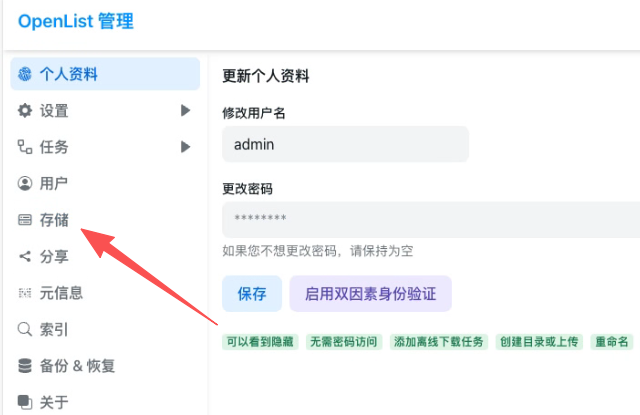Click the 更新个人资料 heading
Viewport: 640px width, 415px height.
266,76
